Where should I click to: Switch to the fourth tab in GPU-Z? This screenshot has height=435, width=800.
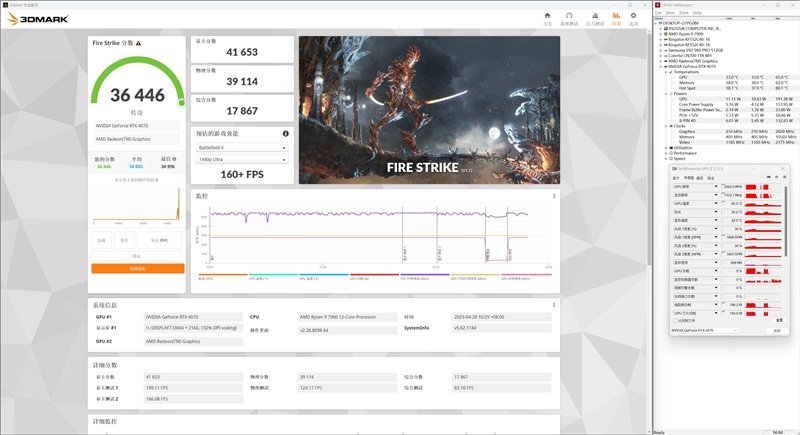(711, 178)
